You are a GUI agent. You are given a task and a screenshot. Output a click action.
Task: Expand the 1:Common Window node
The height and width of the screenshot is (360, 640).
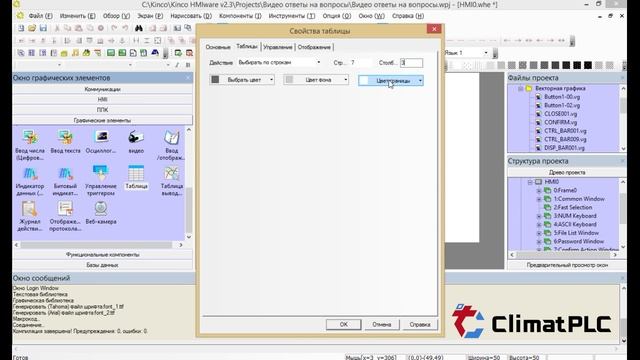coord(539,199)
